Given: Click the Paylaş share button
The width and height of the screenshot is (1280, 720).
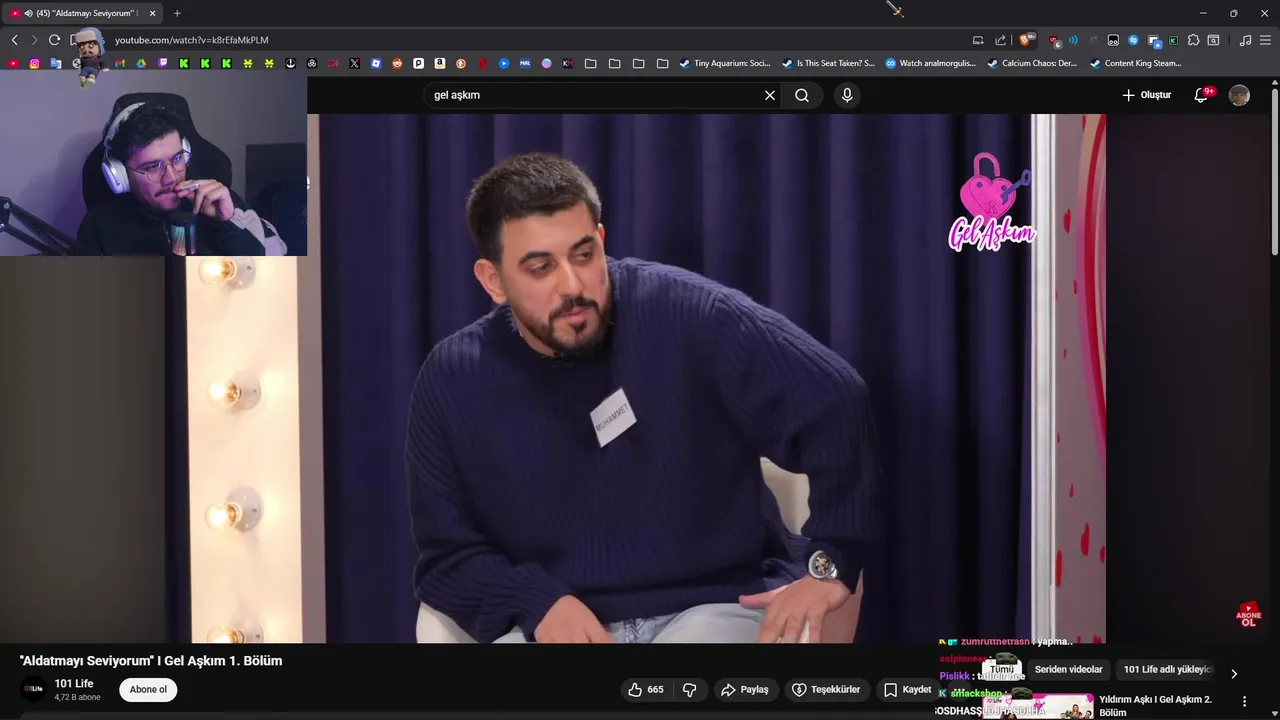Looking at the screenshot, I should [x=745, y=689].
